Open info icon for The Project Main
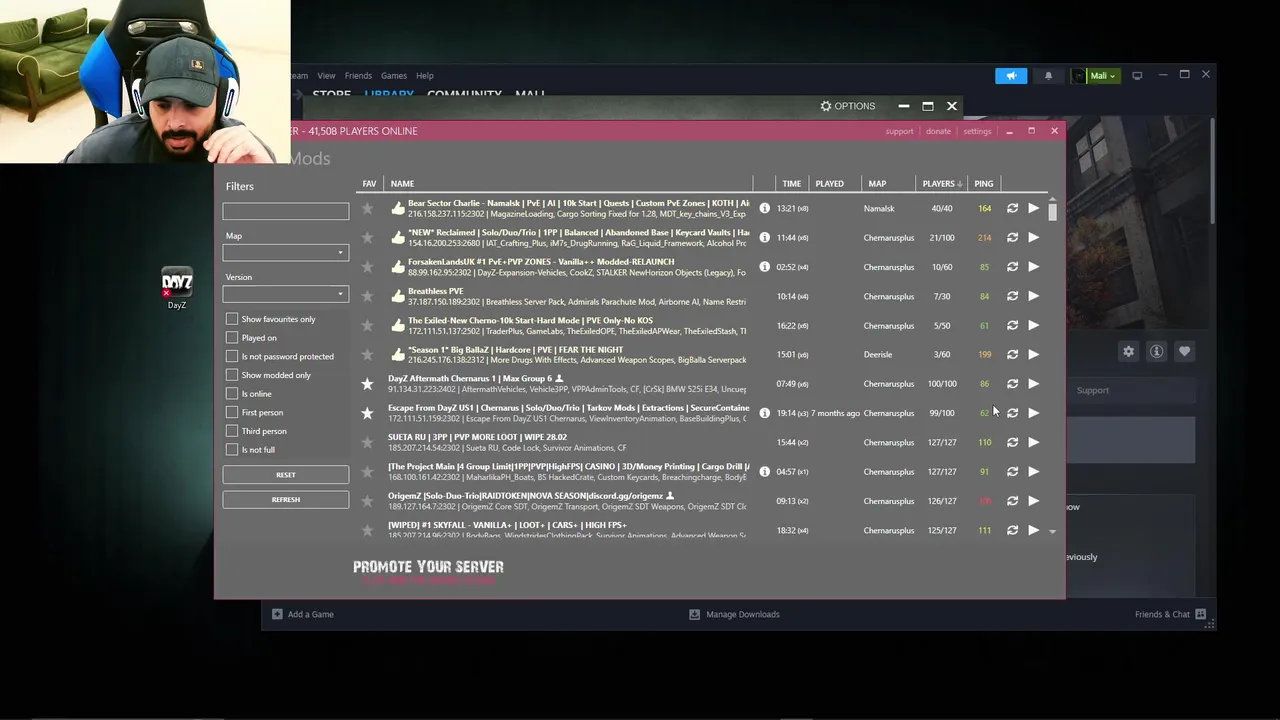Viewport: 1280px width, 720px height. coord(765,472)
